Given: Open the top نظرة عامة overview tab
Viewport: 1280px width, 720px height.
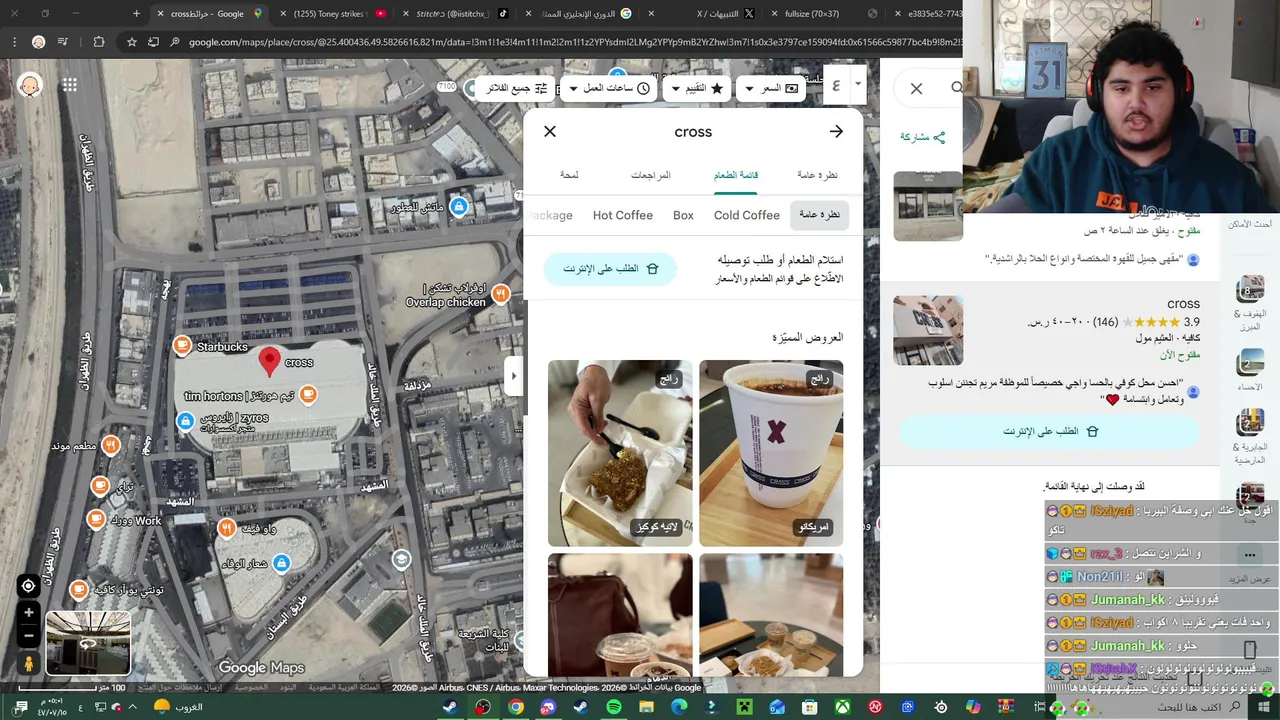Looking at the screenshot, I should (817, 175).
